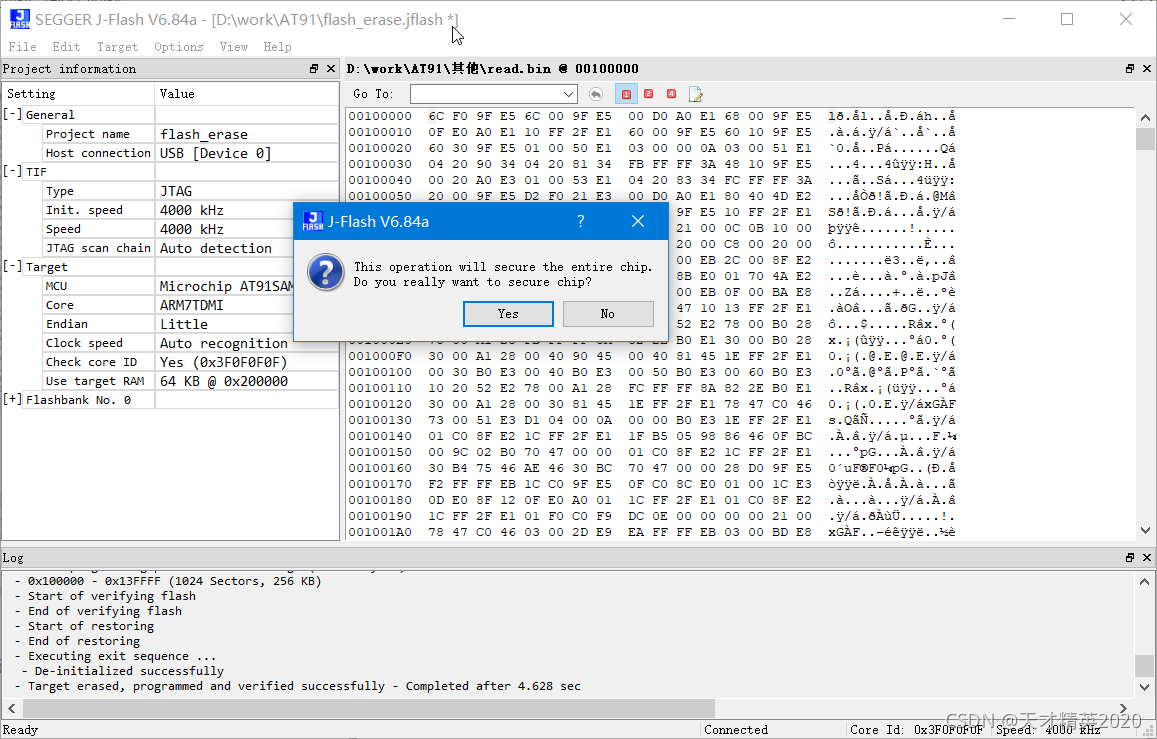1157x739 pixels.
Task: Close the read.bin data panel
Action: click(1147, 69)
